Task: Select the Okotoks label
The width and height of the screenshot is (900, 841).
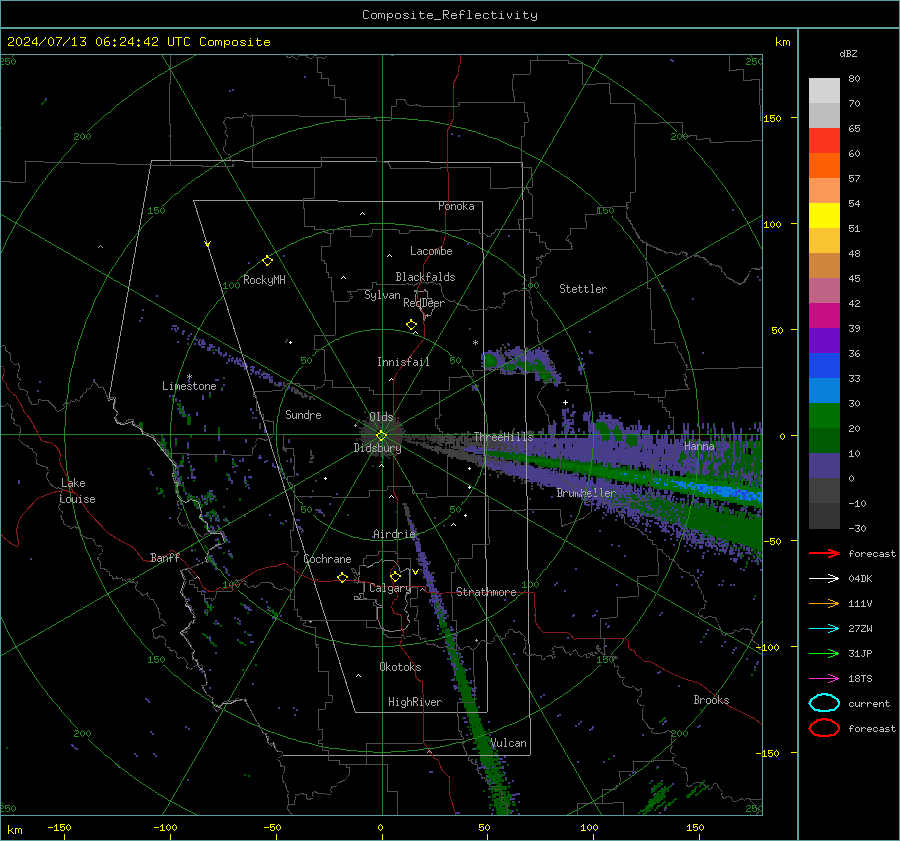Action: 400,667
